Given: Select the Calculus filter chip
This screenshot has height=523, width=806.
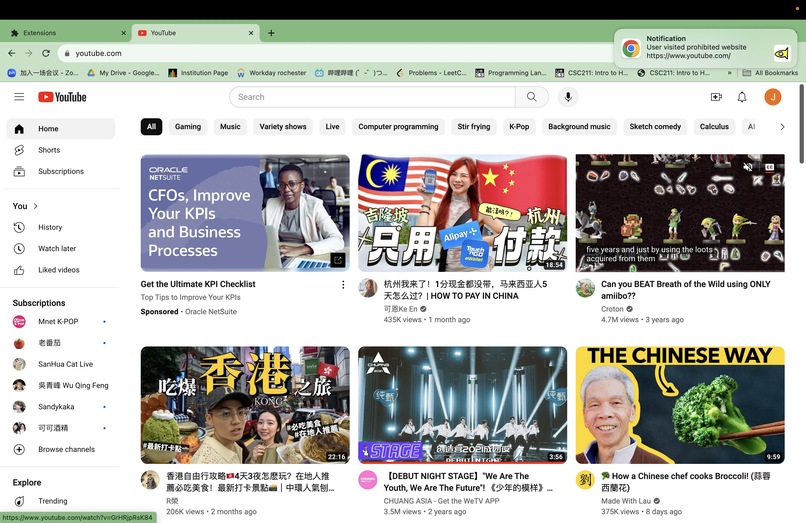Looking at the screenshot, I should (x=714, y=127).
